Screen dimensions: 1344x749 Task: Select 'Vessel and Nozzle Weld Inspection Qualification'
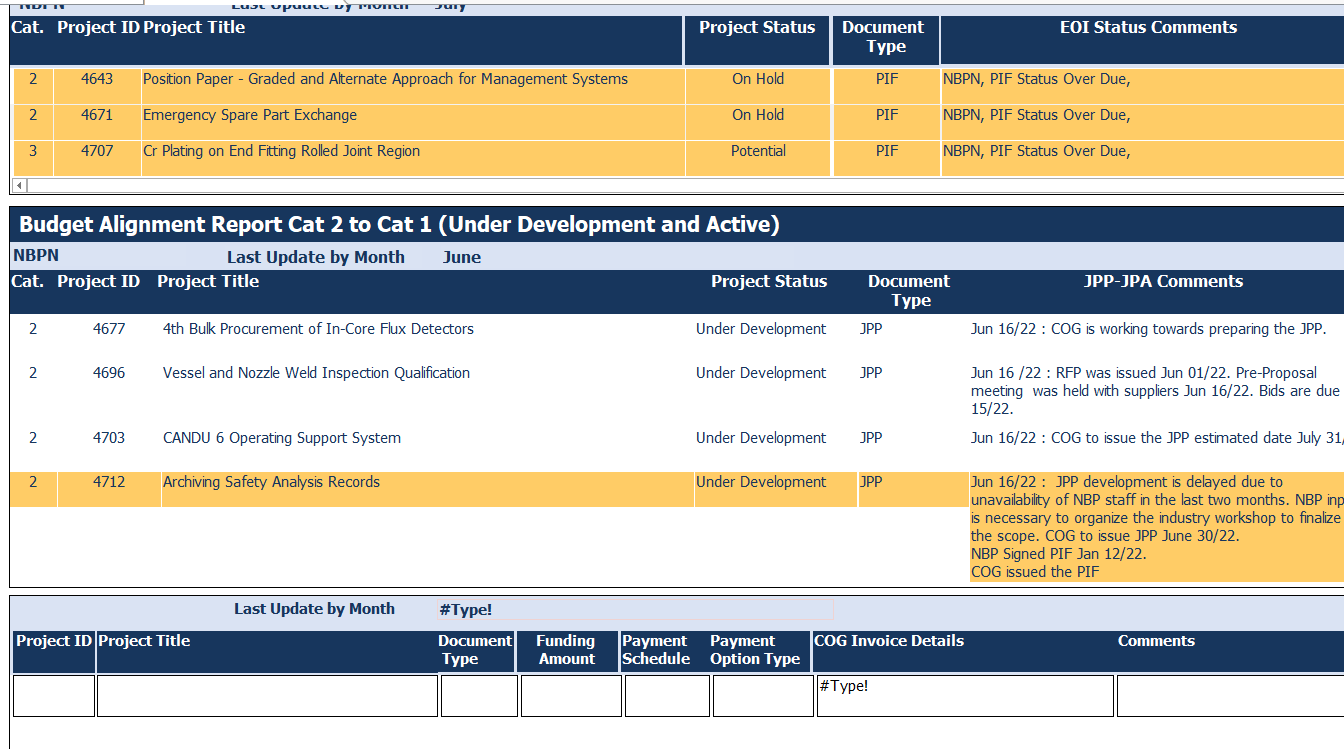coord(316,373)
